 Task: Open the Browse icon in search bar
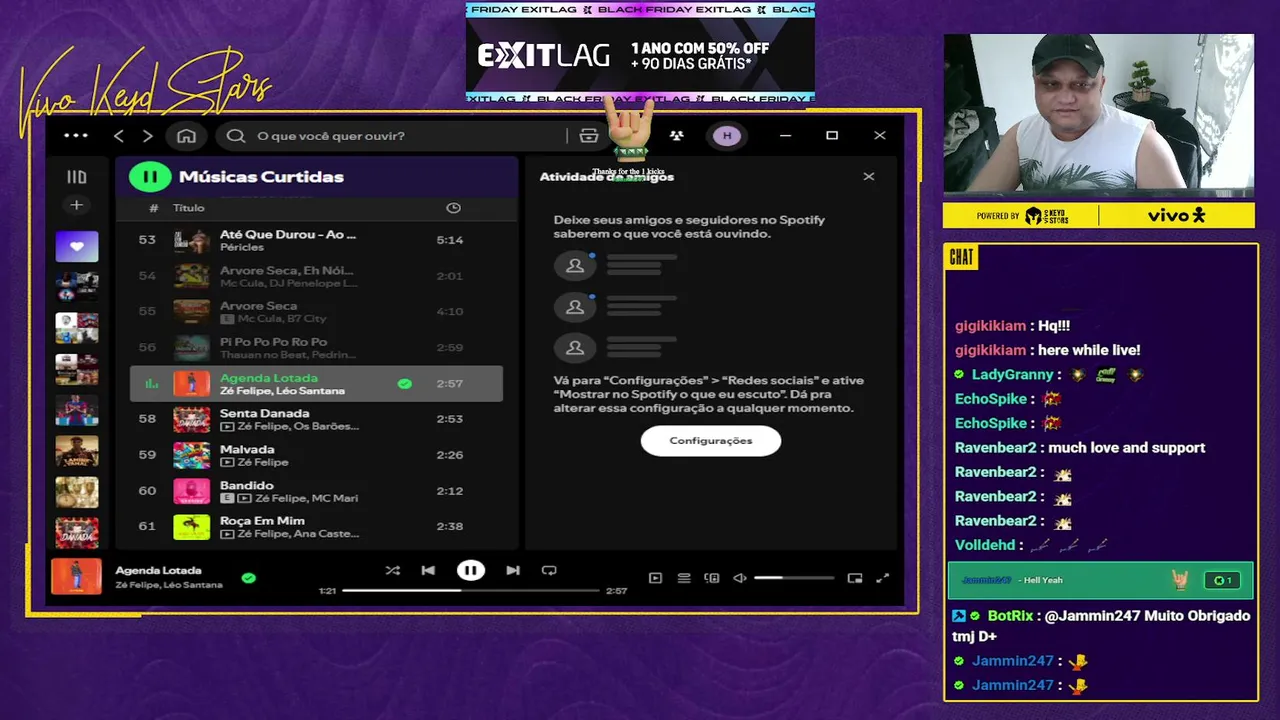(x=589, y=136)
